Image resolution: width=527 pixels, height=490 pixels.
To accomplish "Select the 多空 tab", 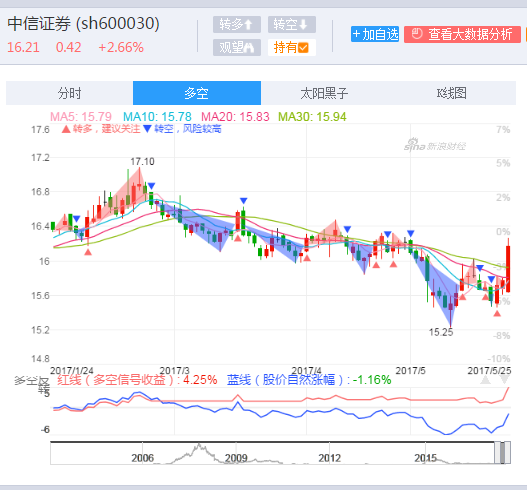I will 197,93.
